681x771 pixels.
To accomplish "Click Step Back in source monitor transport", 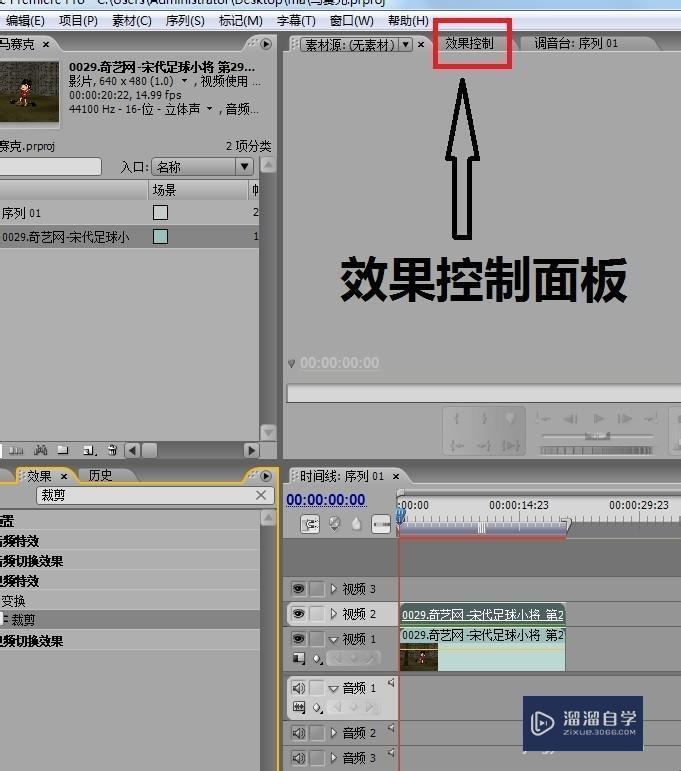I will coord(570,419).
